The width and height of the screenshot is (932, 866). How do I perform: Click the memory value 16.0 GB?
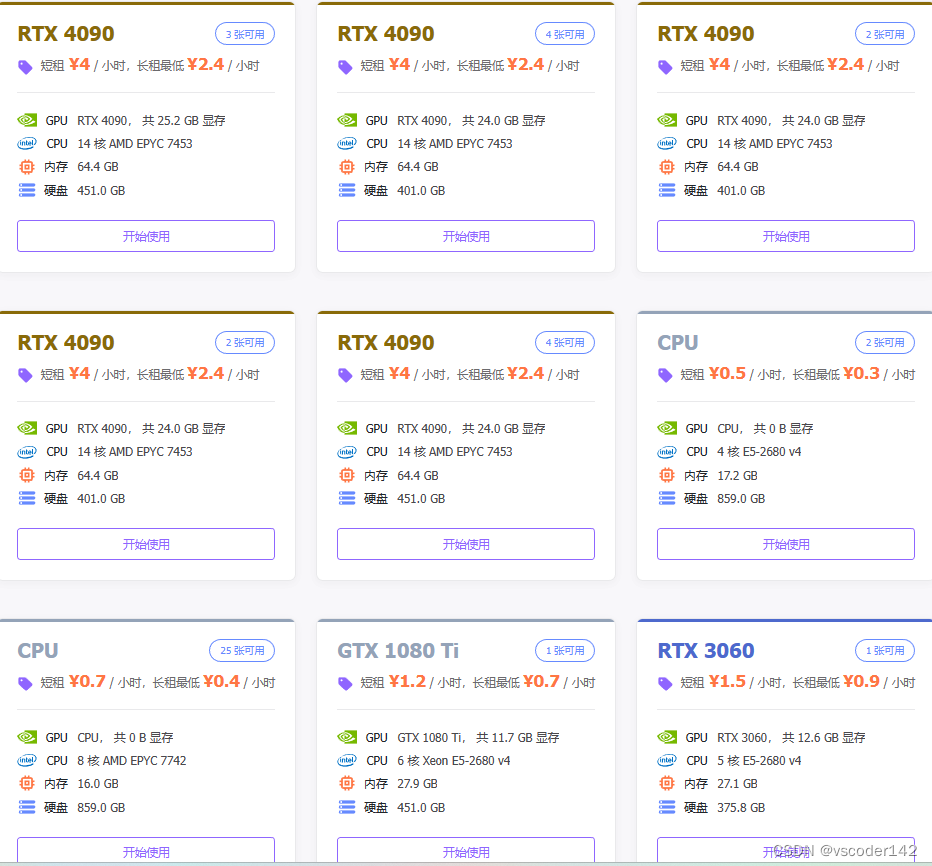pyautogui.click(x=97, y=784)
